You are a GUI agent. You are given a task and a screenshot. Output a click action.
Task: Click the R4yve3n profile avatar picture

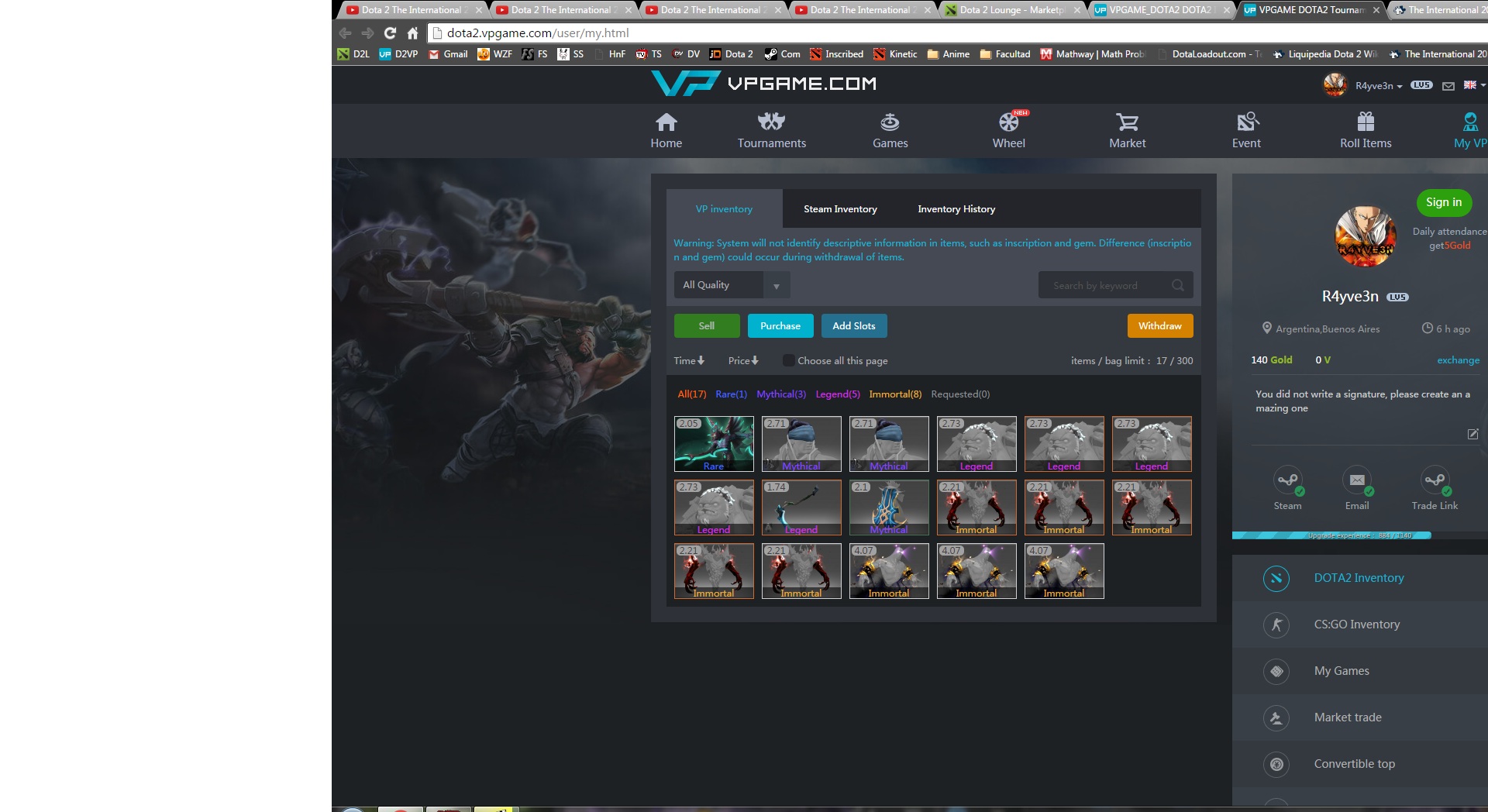(x=1365, y=236)
